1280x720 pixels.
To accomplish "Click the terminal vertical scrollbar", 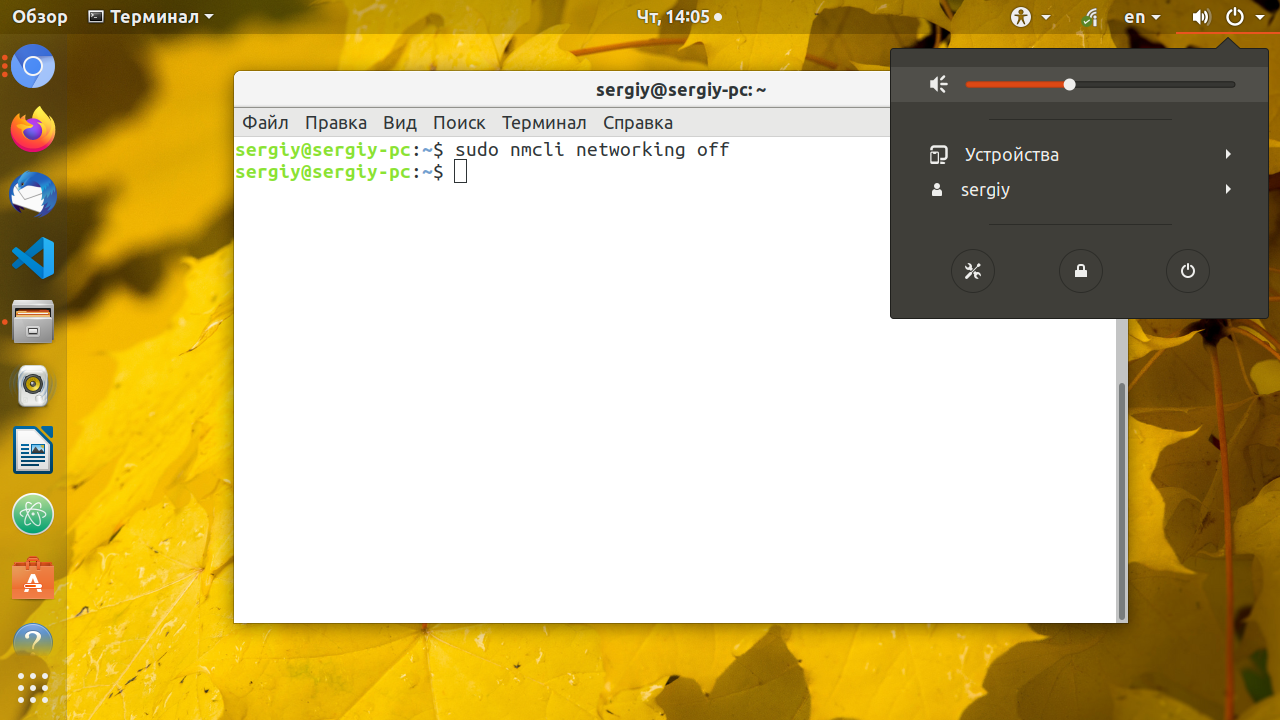I will point(1122,500).
